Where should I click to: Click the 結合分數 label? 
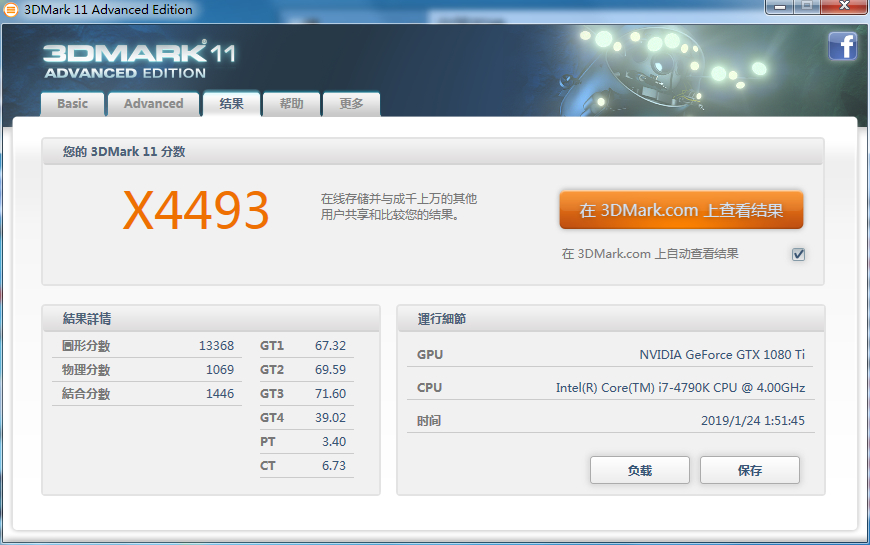coord(86,393)
